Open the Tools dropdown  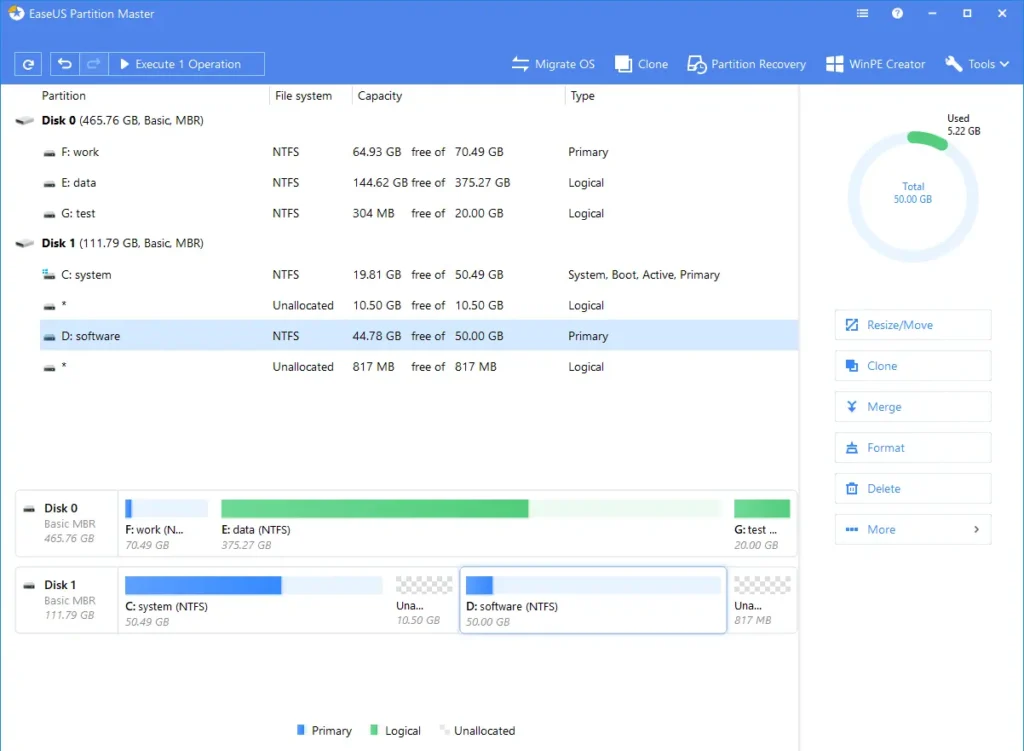coord(977,63)
